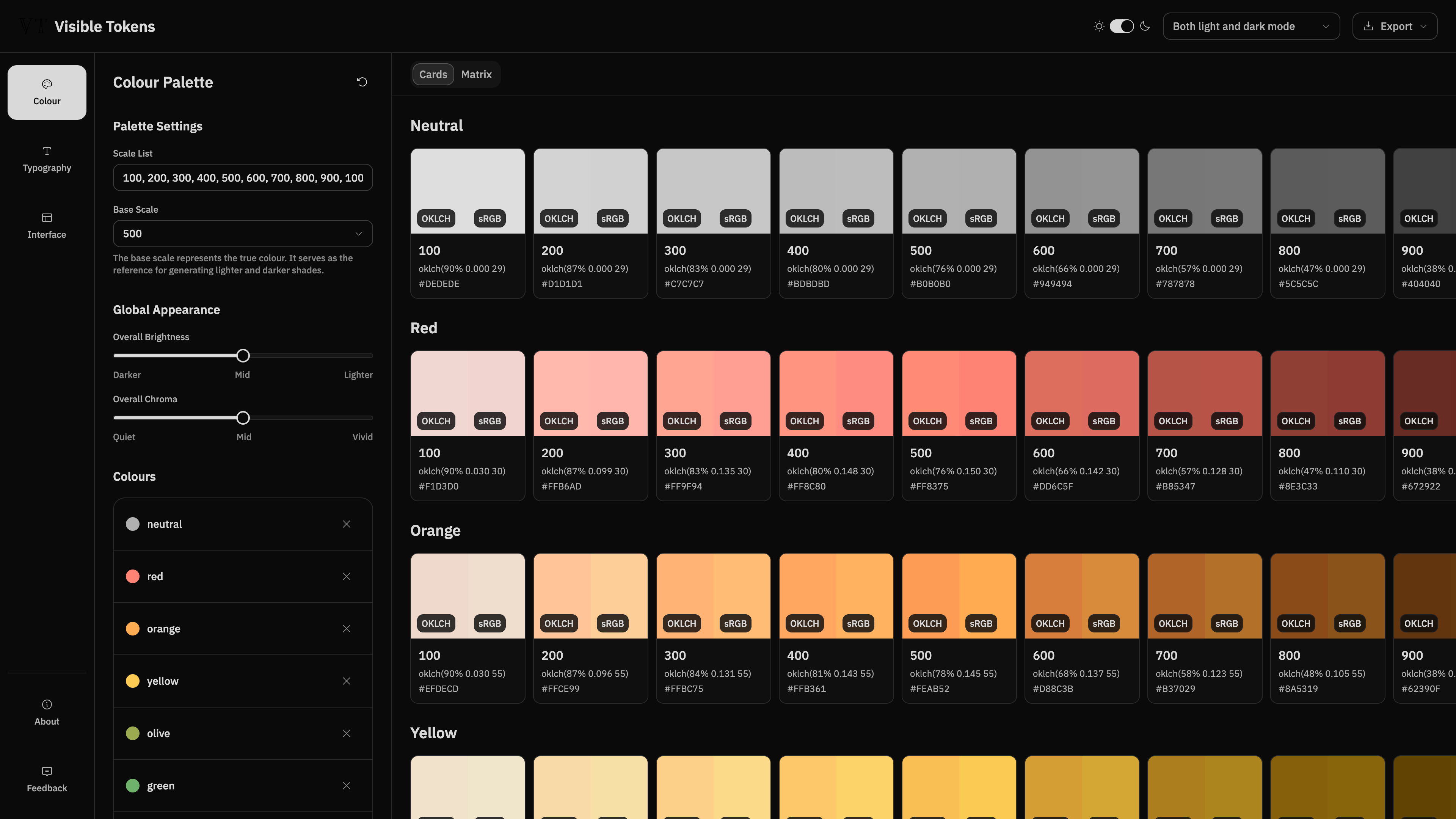Remove the olive colour with its X
This screenshot has width=1456, height=819.
[x=347, y=733]
